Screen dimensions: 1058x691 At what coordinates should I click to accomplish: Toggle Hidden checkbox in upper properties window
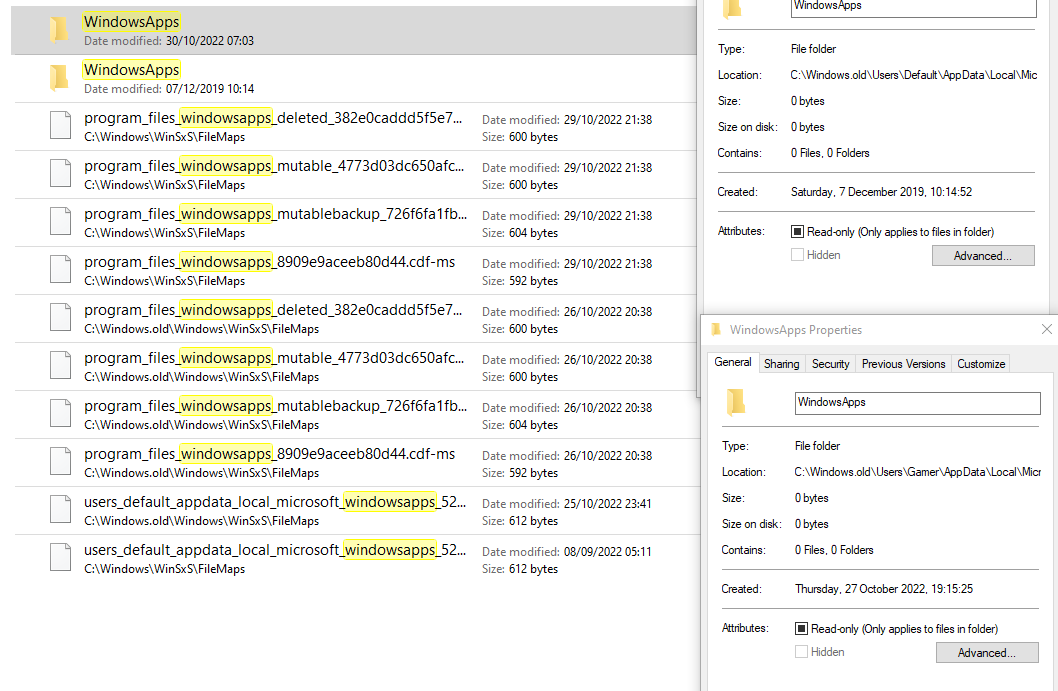point(798,254)
